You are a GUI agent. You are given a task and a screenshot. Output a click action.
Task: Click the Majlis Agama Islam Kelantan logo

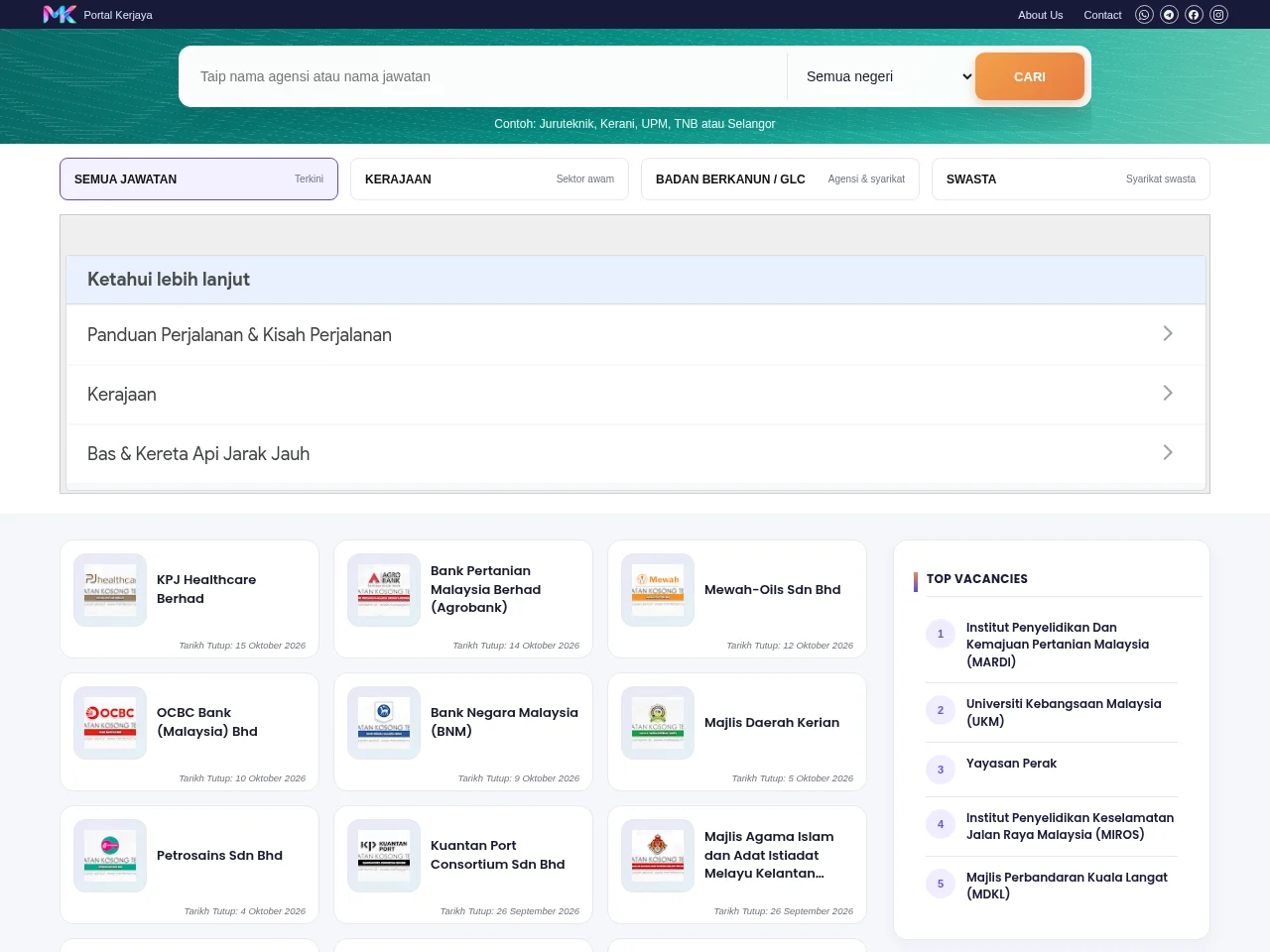coord(658,856)
